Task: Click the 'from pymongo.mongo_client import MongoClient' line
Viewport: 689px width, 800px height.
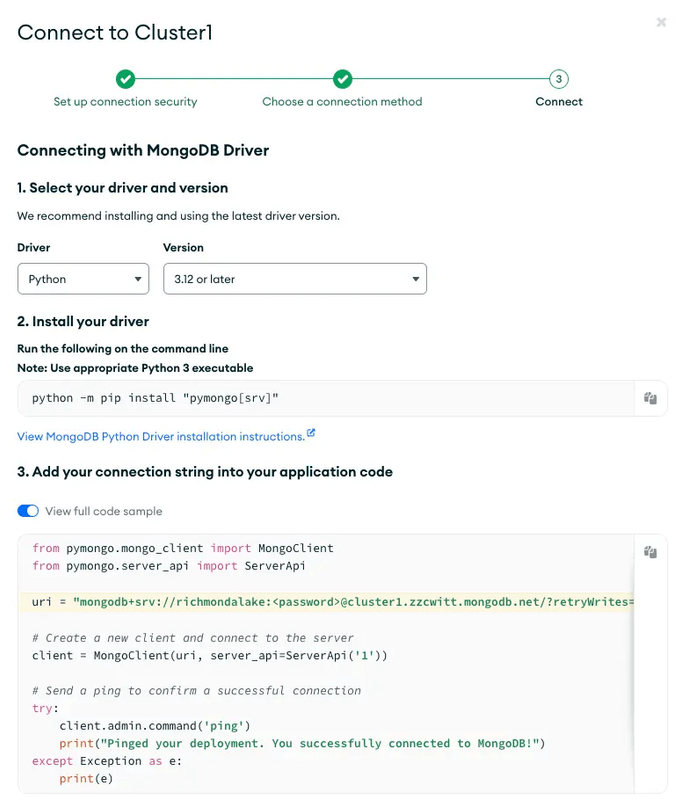Action: point(183,548)
